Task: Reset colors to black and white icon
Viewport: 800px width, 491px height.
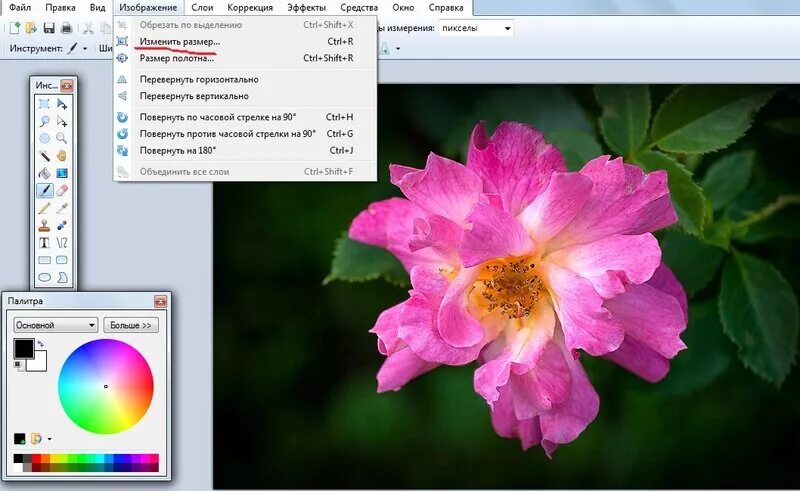Action: click(x=18, y=364)
